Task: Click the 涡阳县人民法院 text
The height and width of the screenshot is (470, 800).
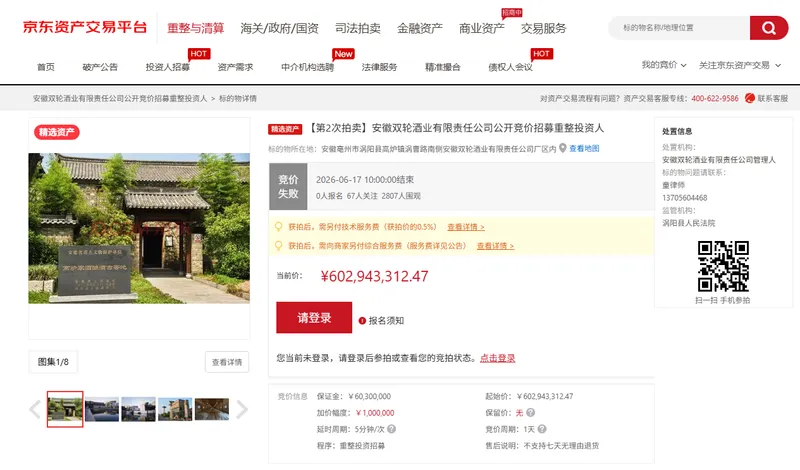Action: (x=688, y=222)
